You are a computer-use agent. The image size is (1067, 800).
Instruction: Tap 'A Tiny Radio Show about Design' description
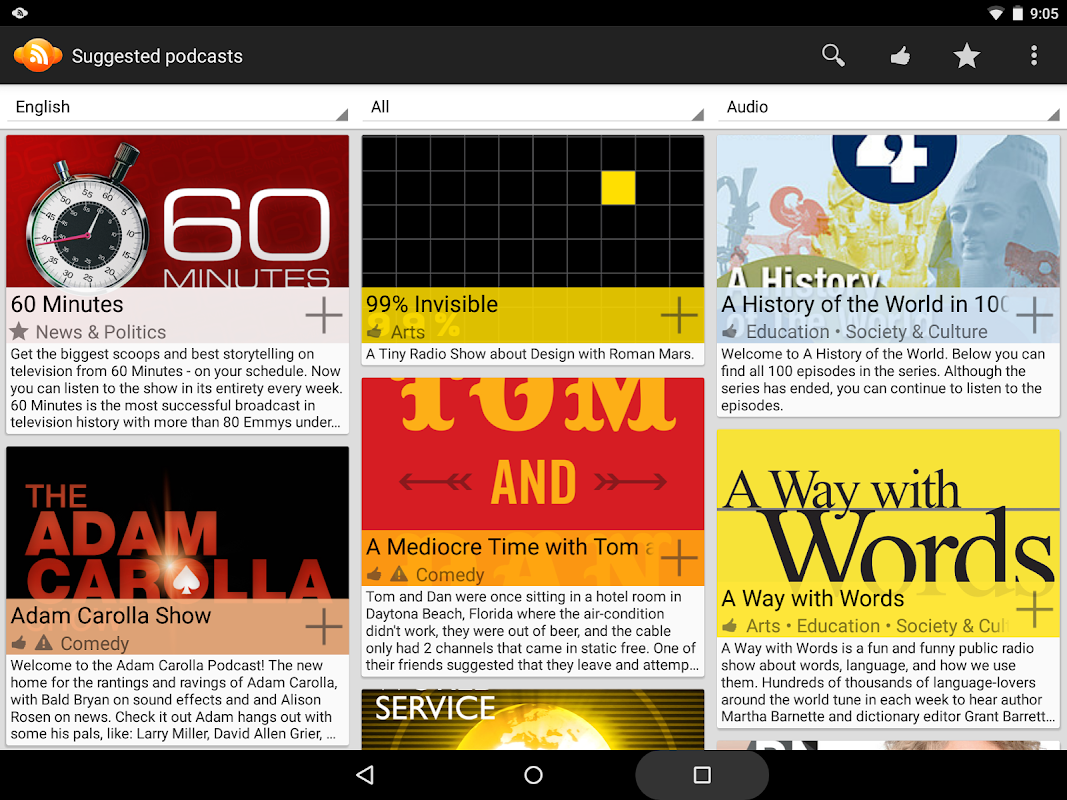529,354
